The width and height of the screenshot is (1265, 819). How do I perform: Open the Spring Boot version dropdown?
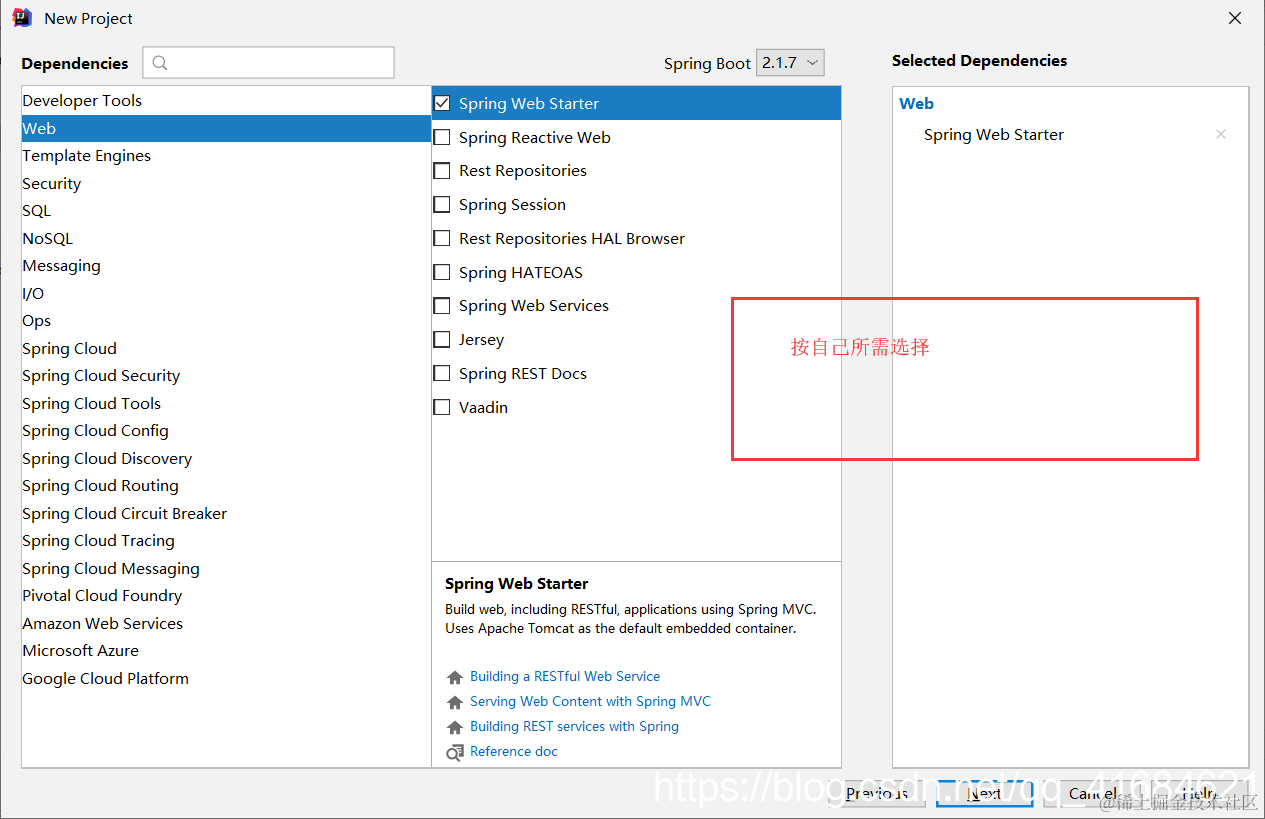tap(790, 62)
